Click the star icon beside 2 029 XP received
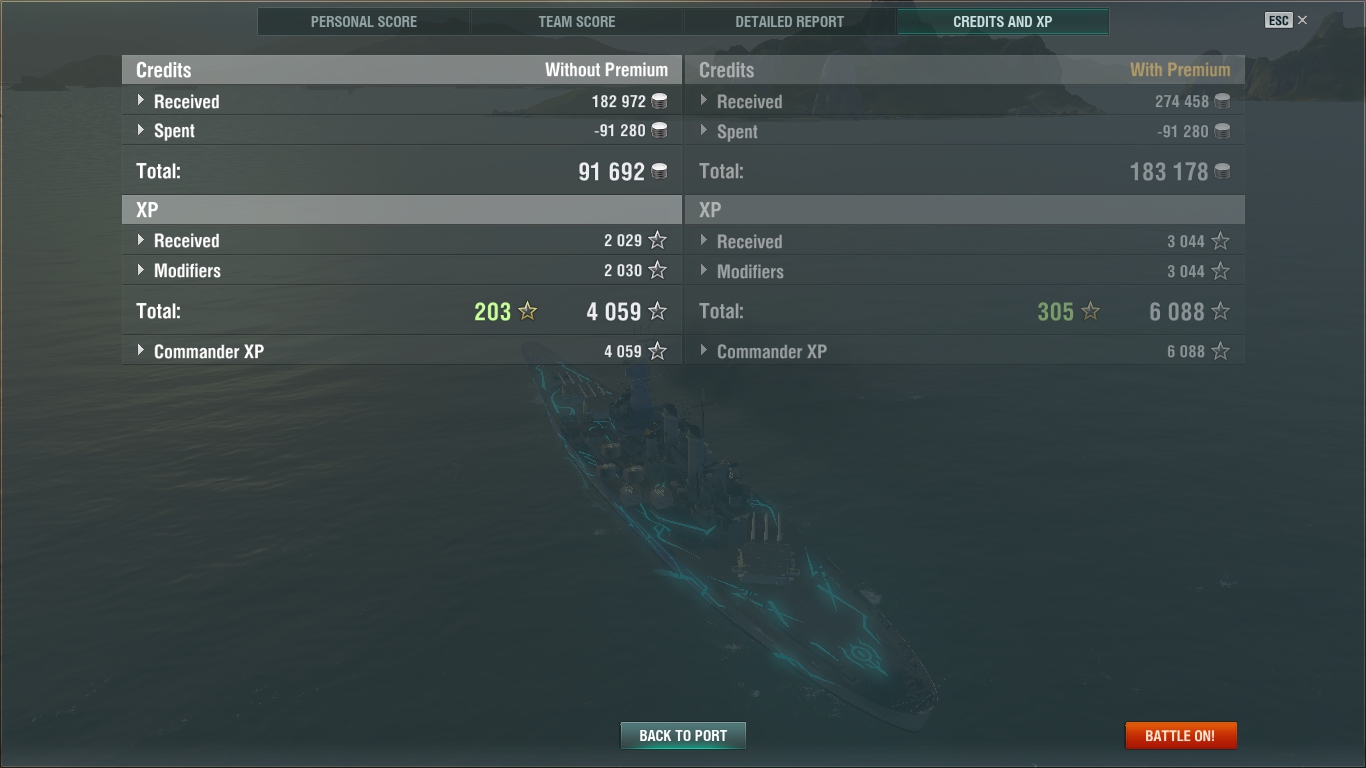This screenshot has width=1366, height=768. pyautogui.click(x=657, y=240)
